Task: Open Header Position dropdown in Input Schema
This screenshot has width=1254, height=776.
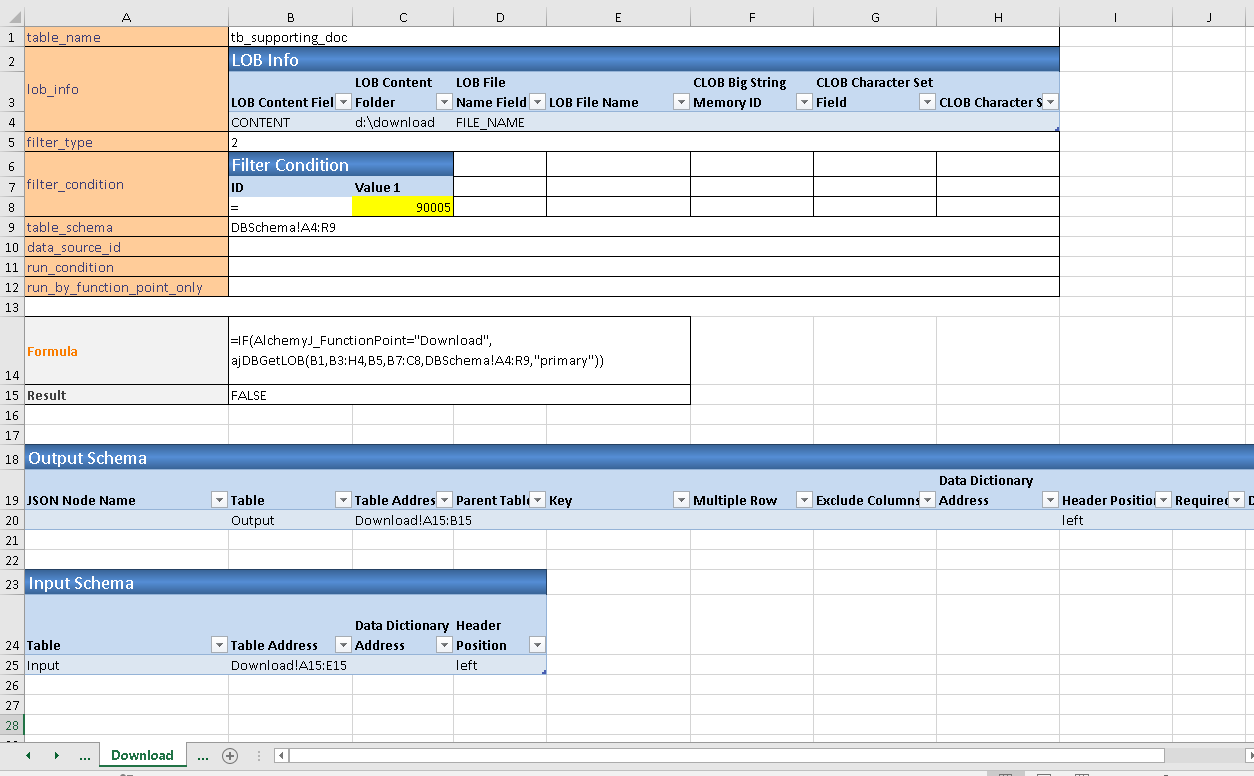Action: point(537,645)
